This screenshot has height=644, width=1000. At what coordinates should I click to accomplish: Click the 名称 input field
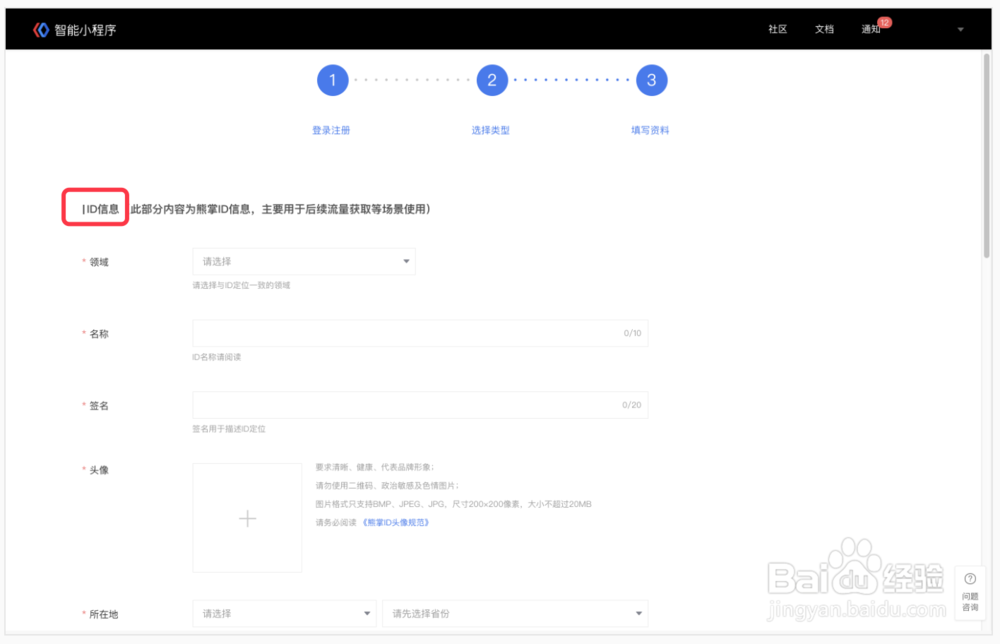click(x=420, y=333)
